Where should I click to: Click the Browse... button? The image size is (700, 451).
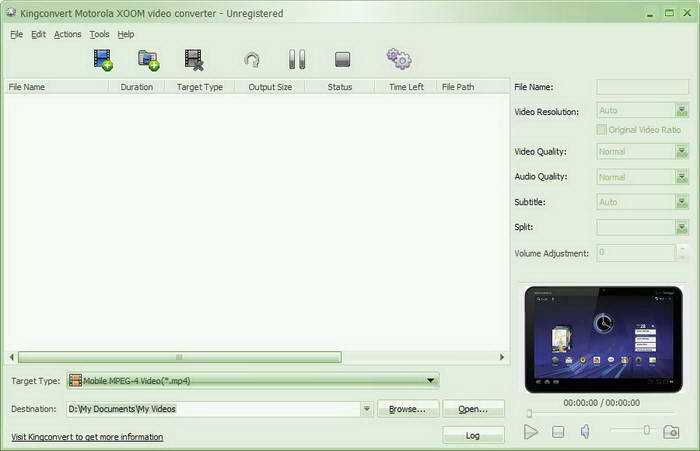coord(408,409)
